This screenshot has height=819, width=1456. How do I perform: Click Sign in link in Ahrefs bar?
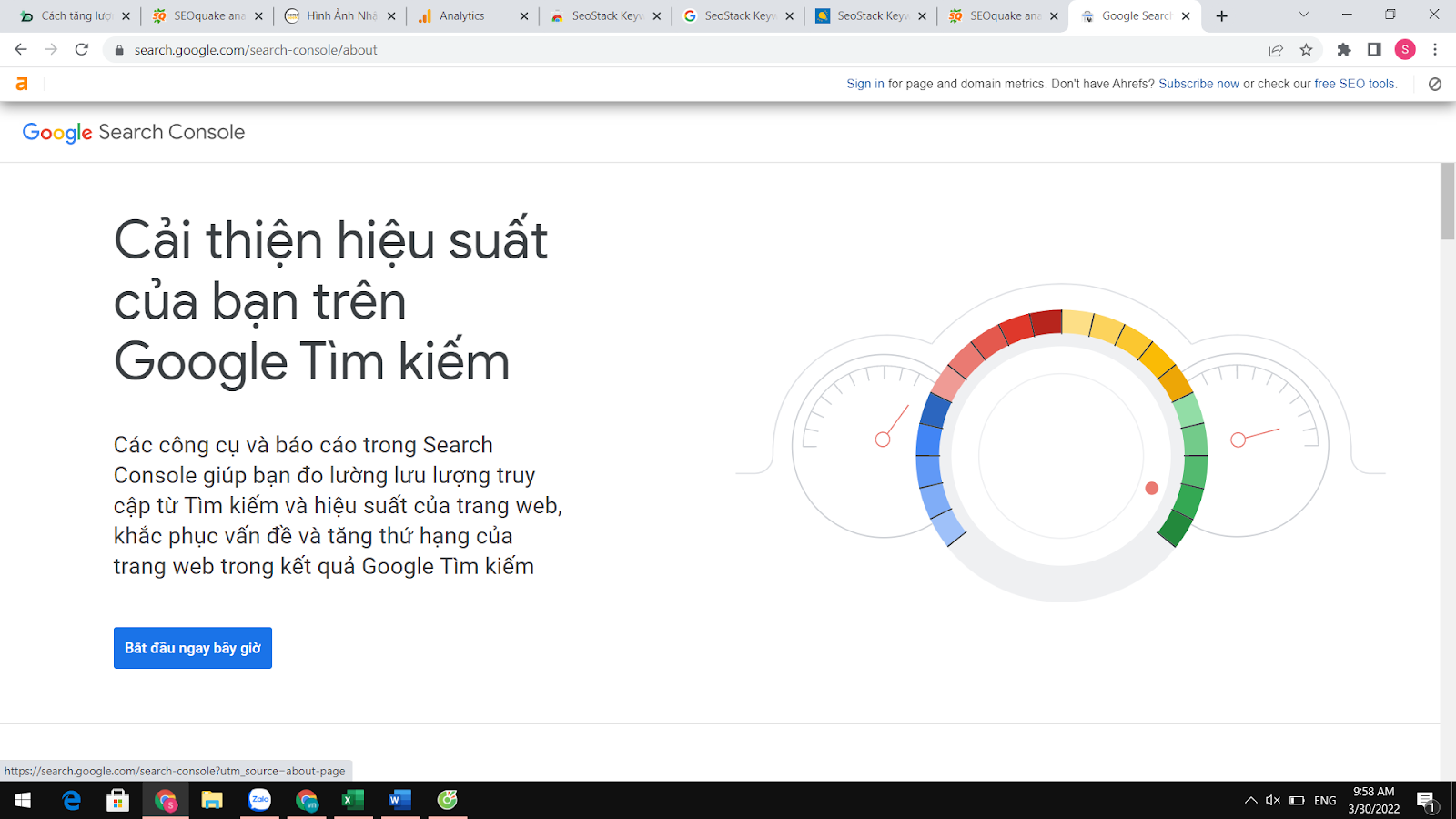click(x=864, y=84)
